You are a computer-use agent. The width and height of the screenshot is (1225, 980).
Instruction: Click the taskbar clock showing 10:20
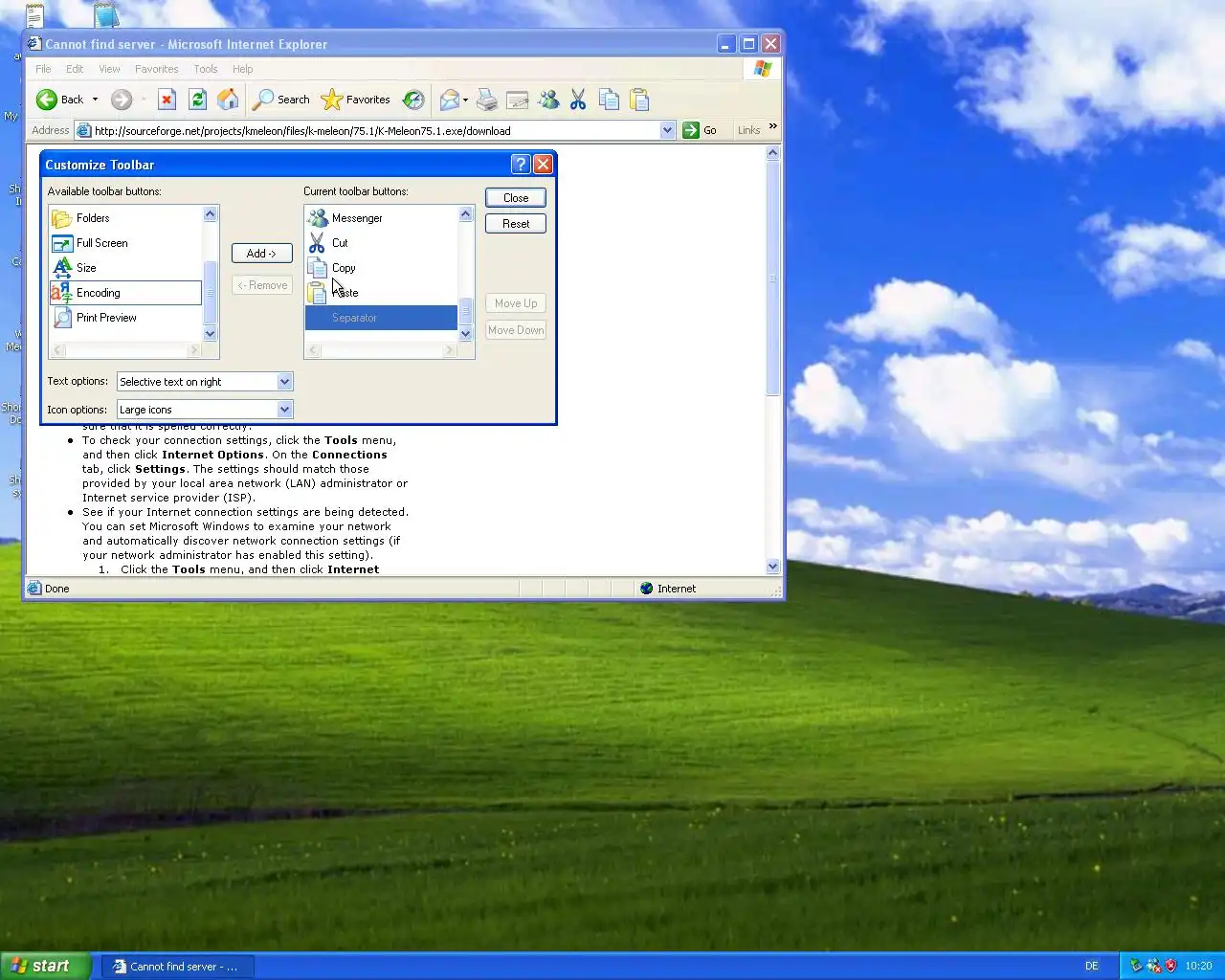pyautogui.click(x=1198, y=967)
